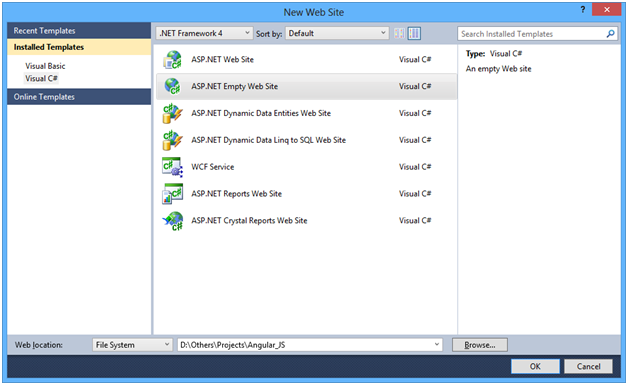Image resolution: width=628 pixels, height=385 pixels.
Task: Click the ASP.NET Reports Web Site icon
Action: click(x=173, y=194)
